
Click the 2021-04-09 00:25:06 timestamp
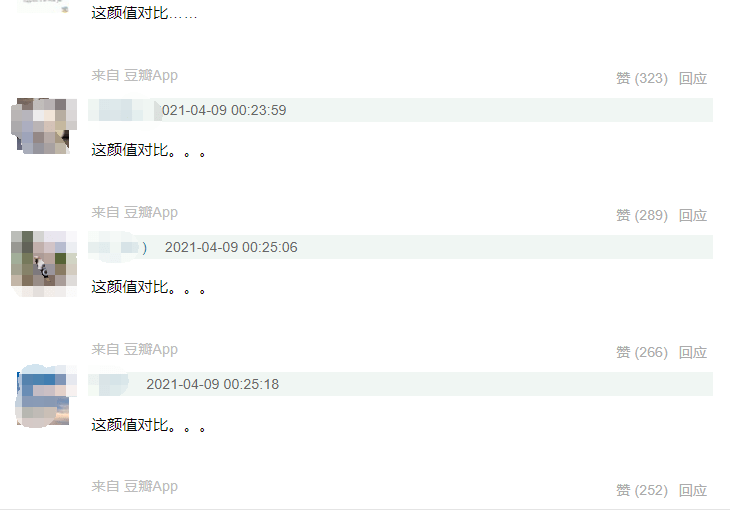click(231, 247)
